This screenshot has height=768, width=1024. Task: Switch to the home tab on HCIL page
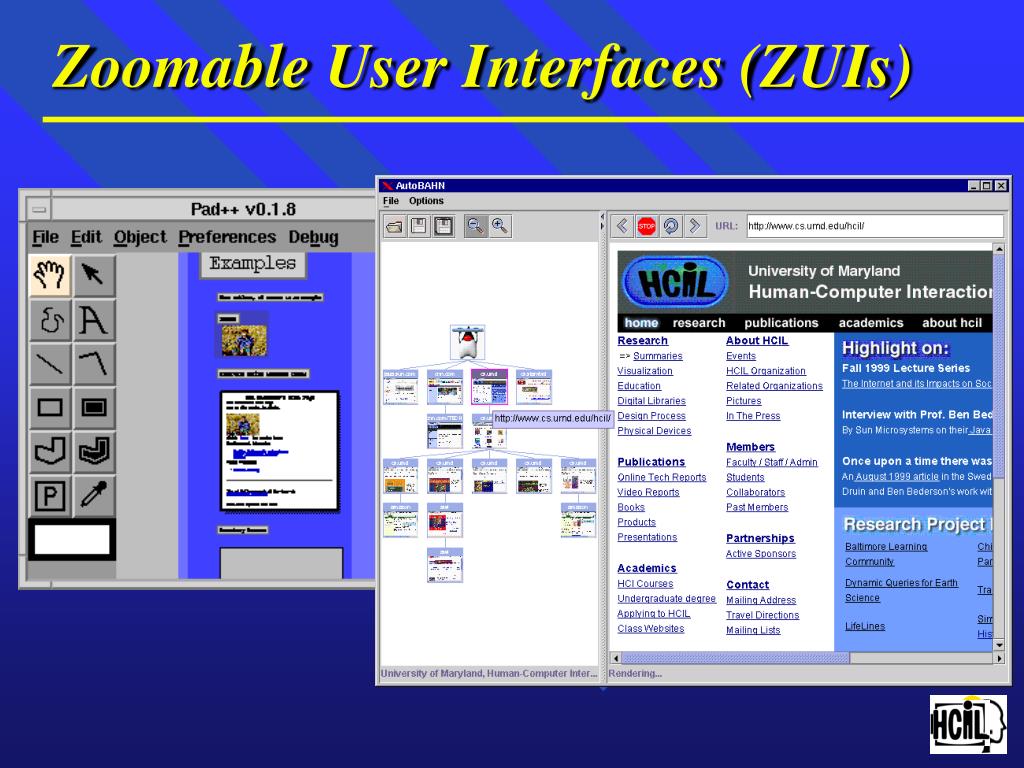coord(641,323)
